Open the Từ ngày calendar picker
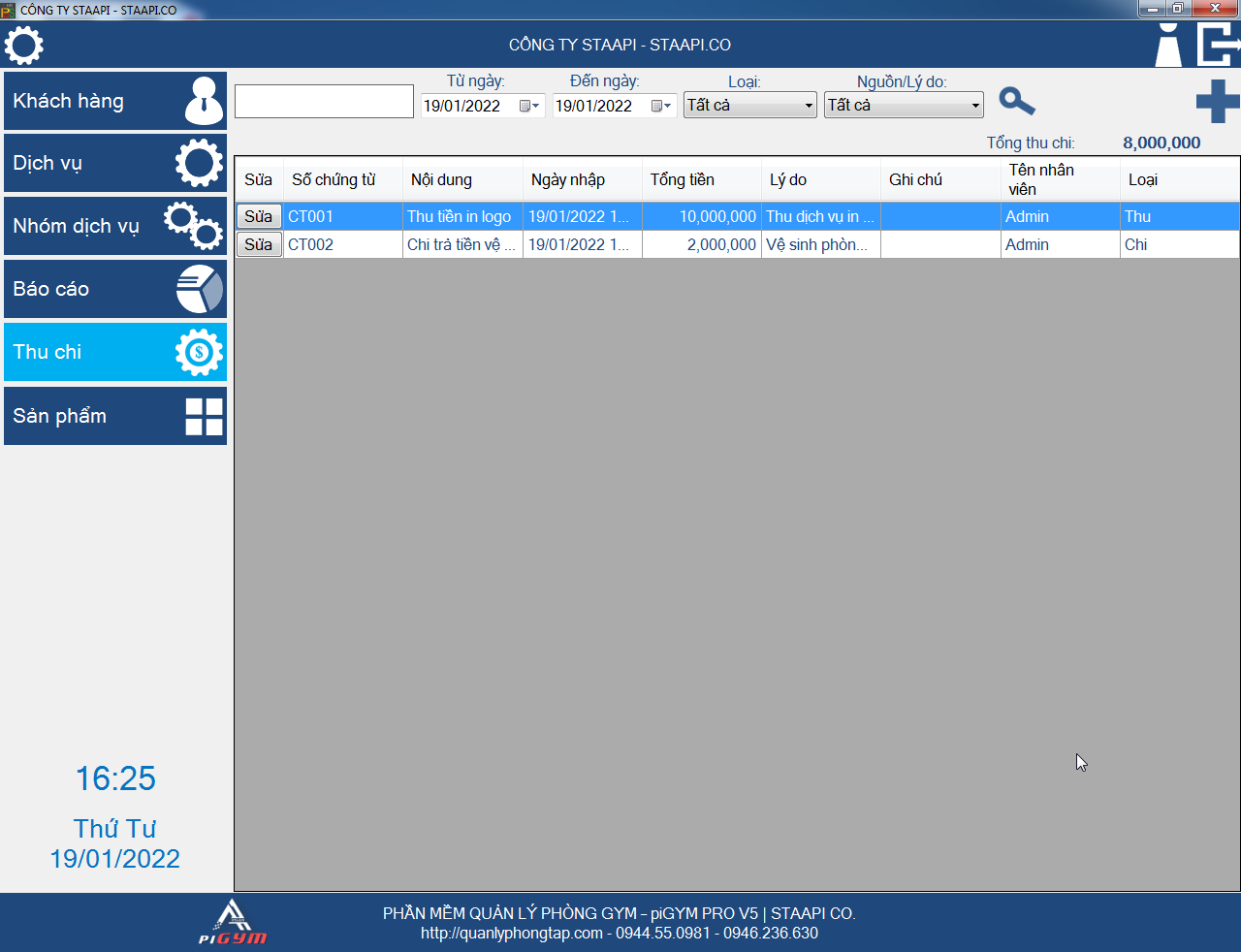The height and width of the screenshot is (952, 1241). [529, 106]
